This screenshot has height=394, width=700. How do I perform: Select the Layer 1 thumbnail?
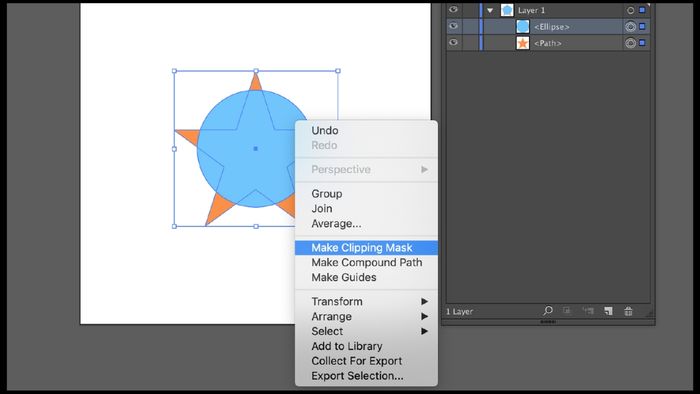pos(507,10)
